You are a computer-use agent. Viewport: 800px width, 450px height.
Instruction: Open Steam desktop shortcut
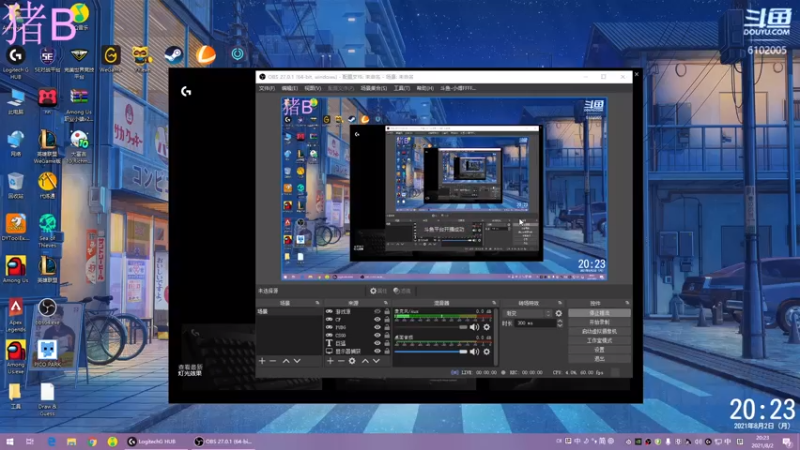pos(174,55)
